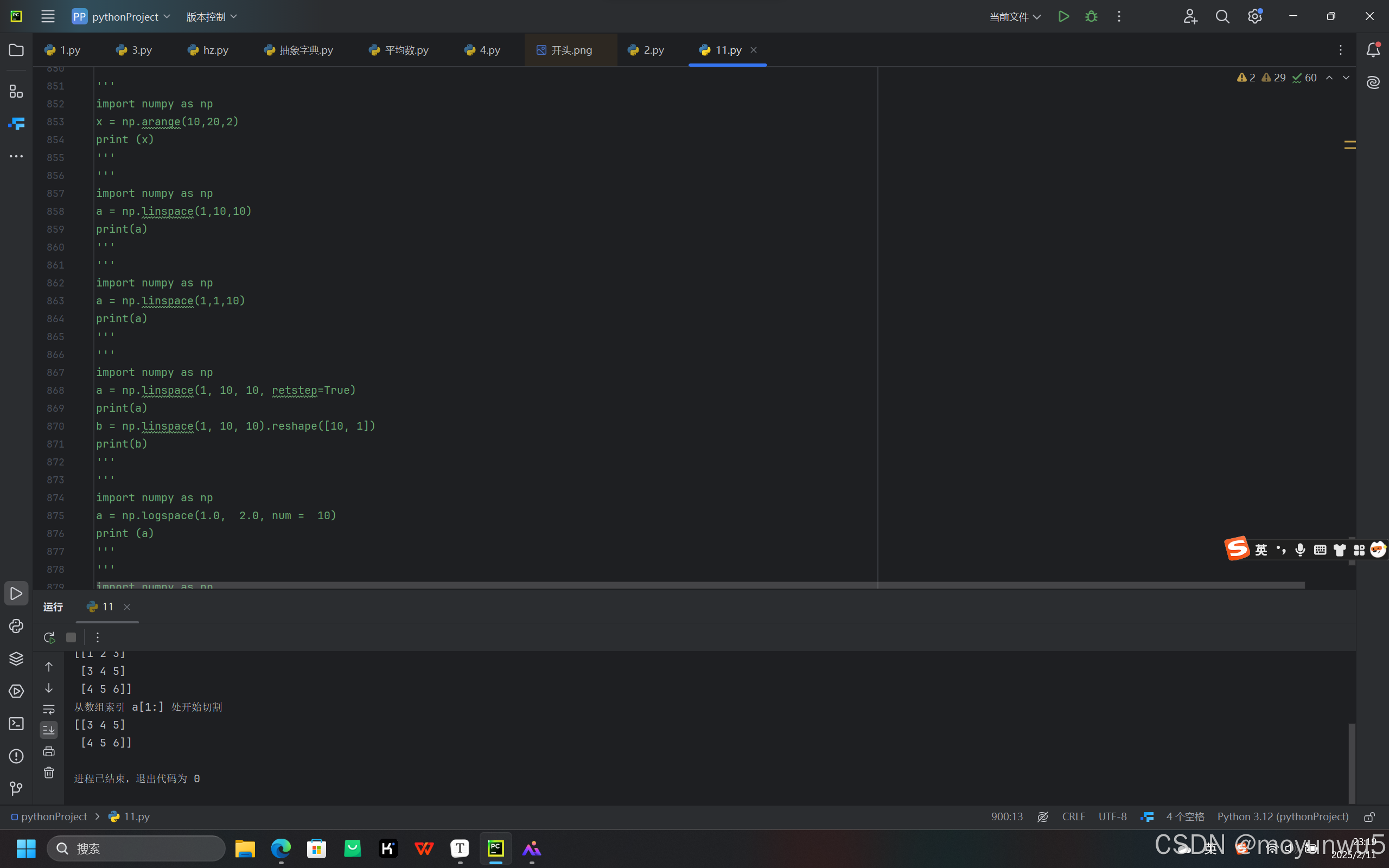Image resolution: width=1389 pixels, height=868 pixels.
Task: Toggle read-only lock in the status bar
Action: [1369, 817]
